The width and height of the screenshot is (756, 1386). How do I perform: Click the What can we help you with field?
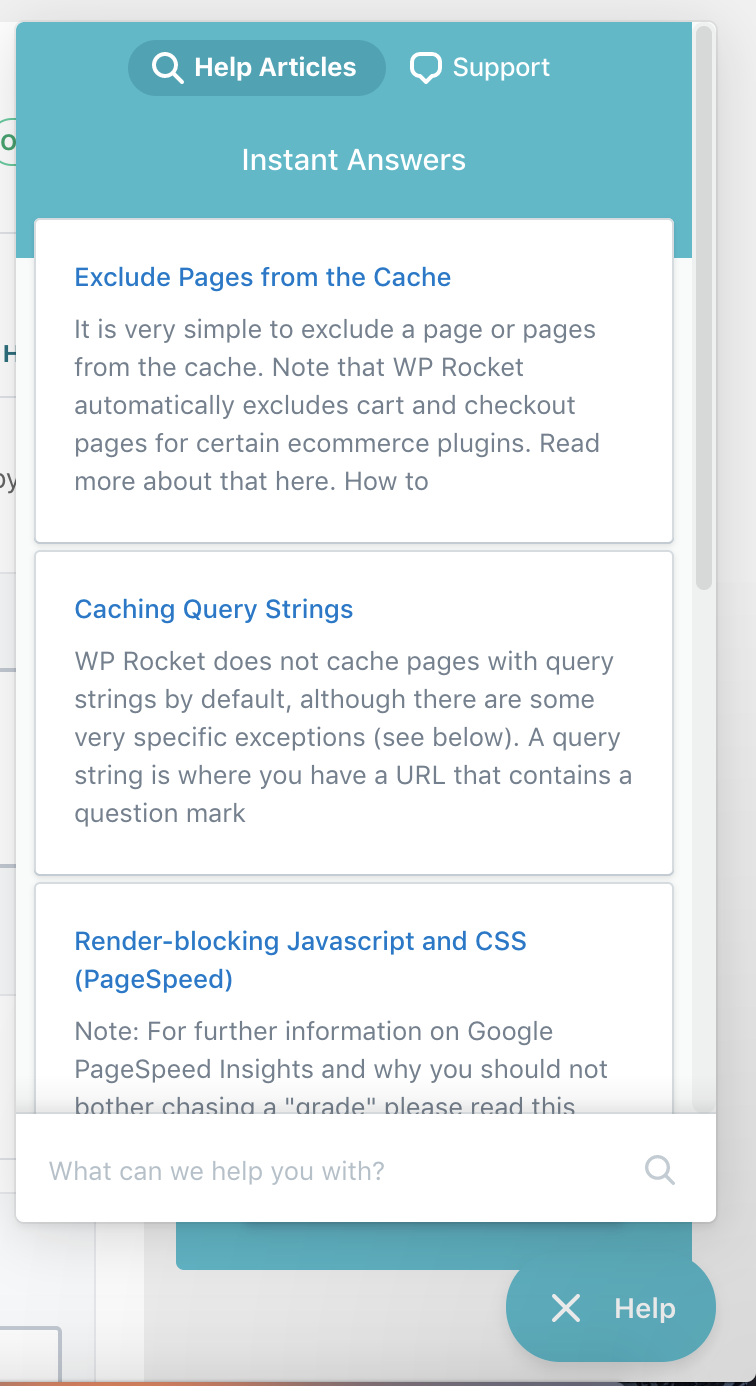(x=300, y=1170)
